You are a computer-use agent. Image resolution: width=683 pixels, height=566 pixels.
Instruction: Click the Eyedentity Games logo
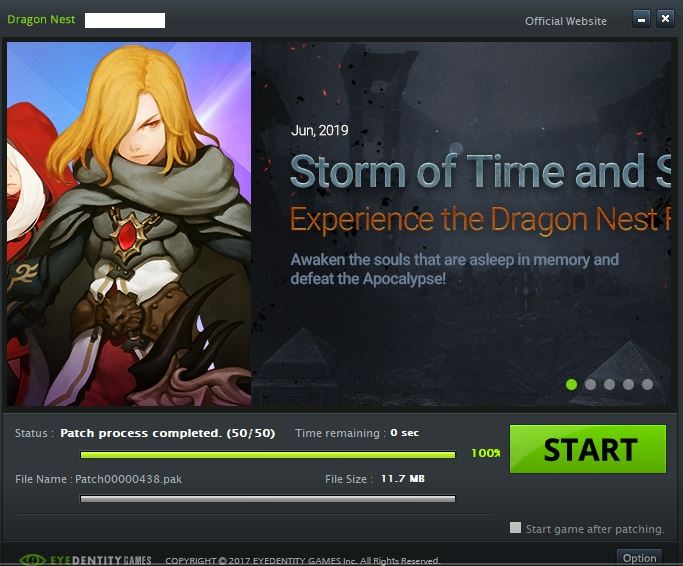[x=86, y=559]
